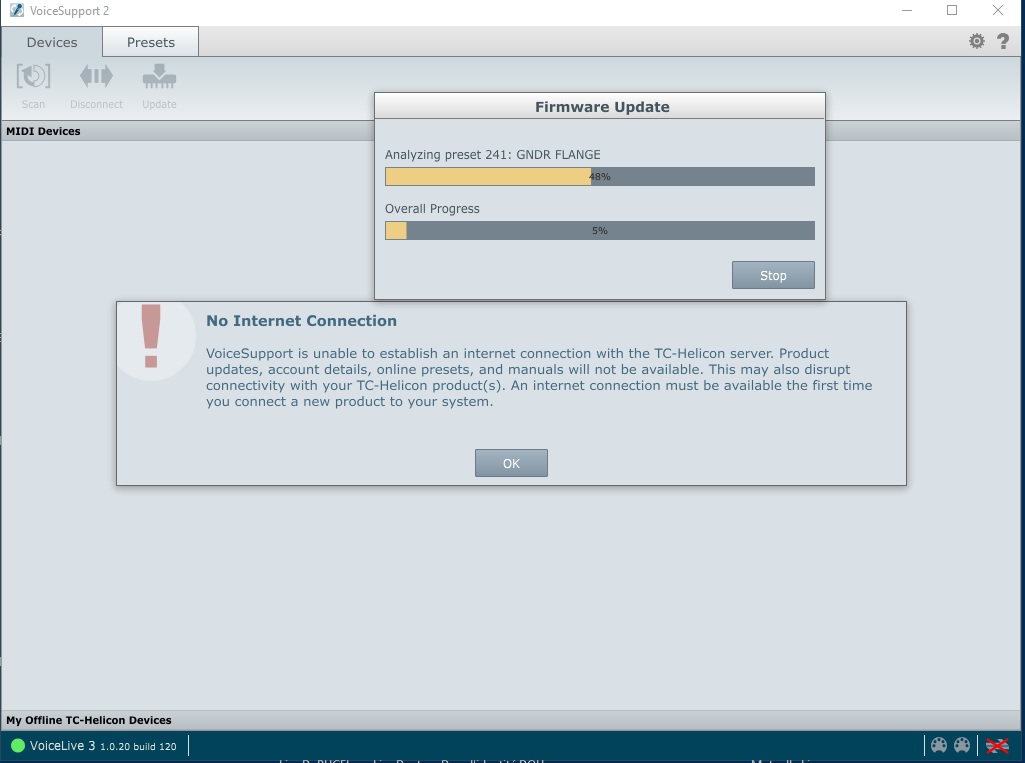Viewport: 1025px width, 763px height.
Task: Dismiss the No Internet Connection dialog with OK
Action: click(511, 463)
